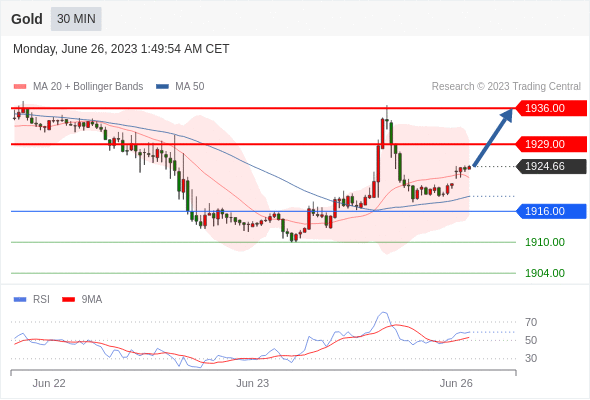Viewport: 590px width, 400px height.
Task: Click the MA 50 legend label
Action: tap(190, 87)
